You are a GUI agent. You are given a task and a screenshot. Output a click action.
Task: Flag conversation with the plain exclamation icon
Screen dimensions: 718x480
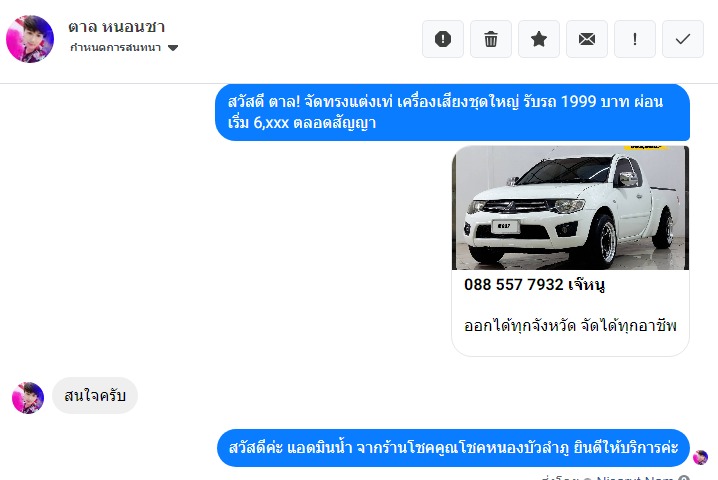635,39
